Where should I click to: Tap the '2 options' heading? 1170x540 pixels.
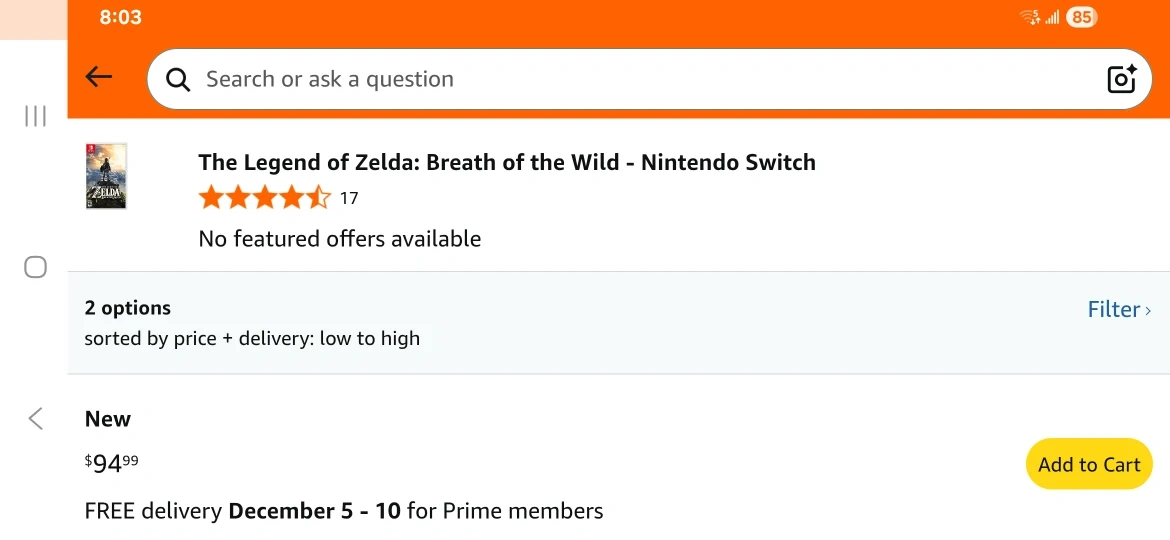pos(128,308)
